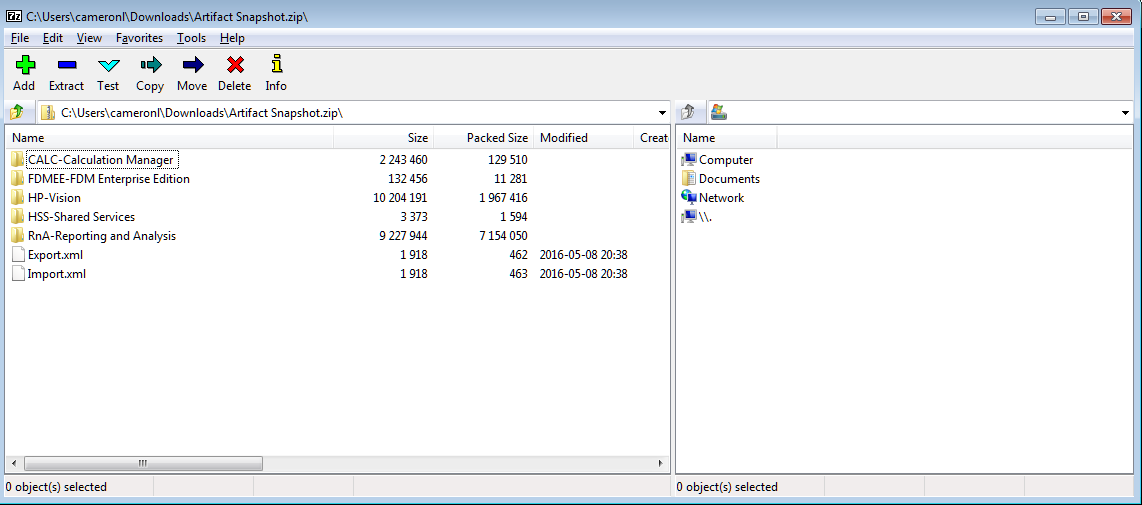Image resolution: width=1142 pixels, height=505 pixels.
Task: Click the size value 132 456
Action: 406,179
